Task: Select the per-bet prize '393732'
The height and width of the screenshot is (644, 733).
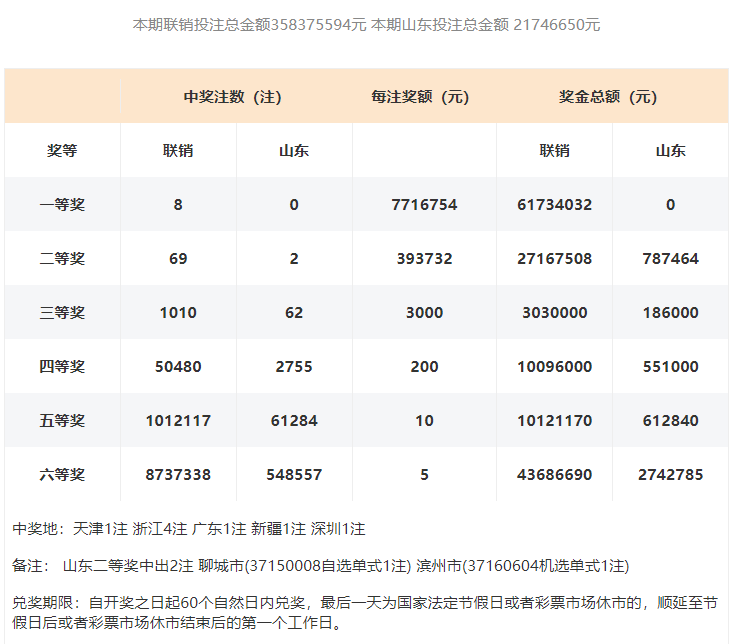Action: [x=424, y=258]
